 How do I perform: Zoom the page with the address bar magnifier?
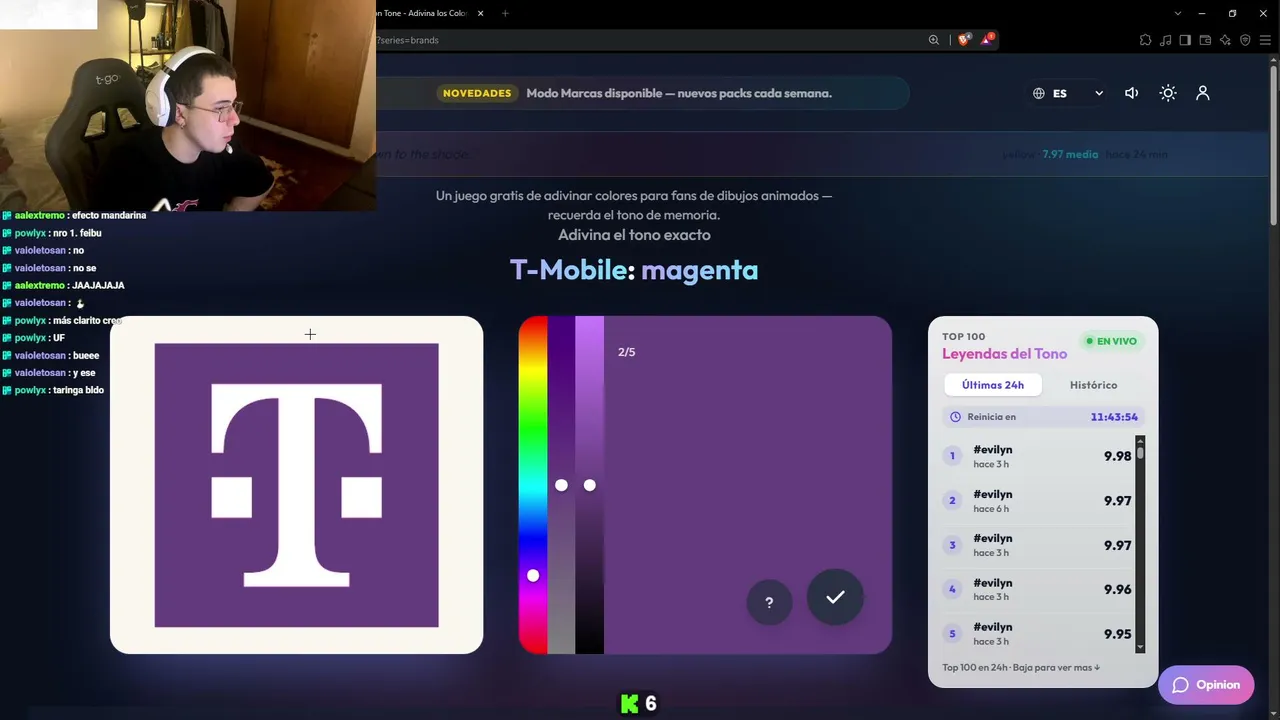(x=933, y=40)
